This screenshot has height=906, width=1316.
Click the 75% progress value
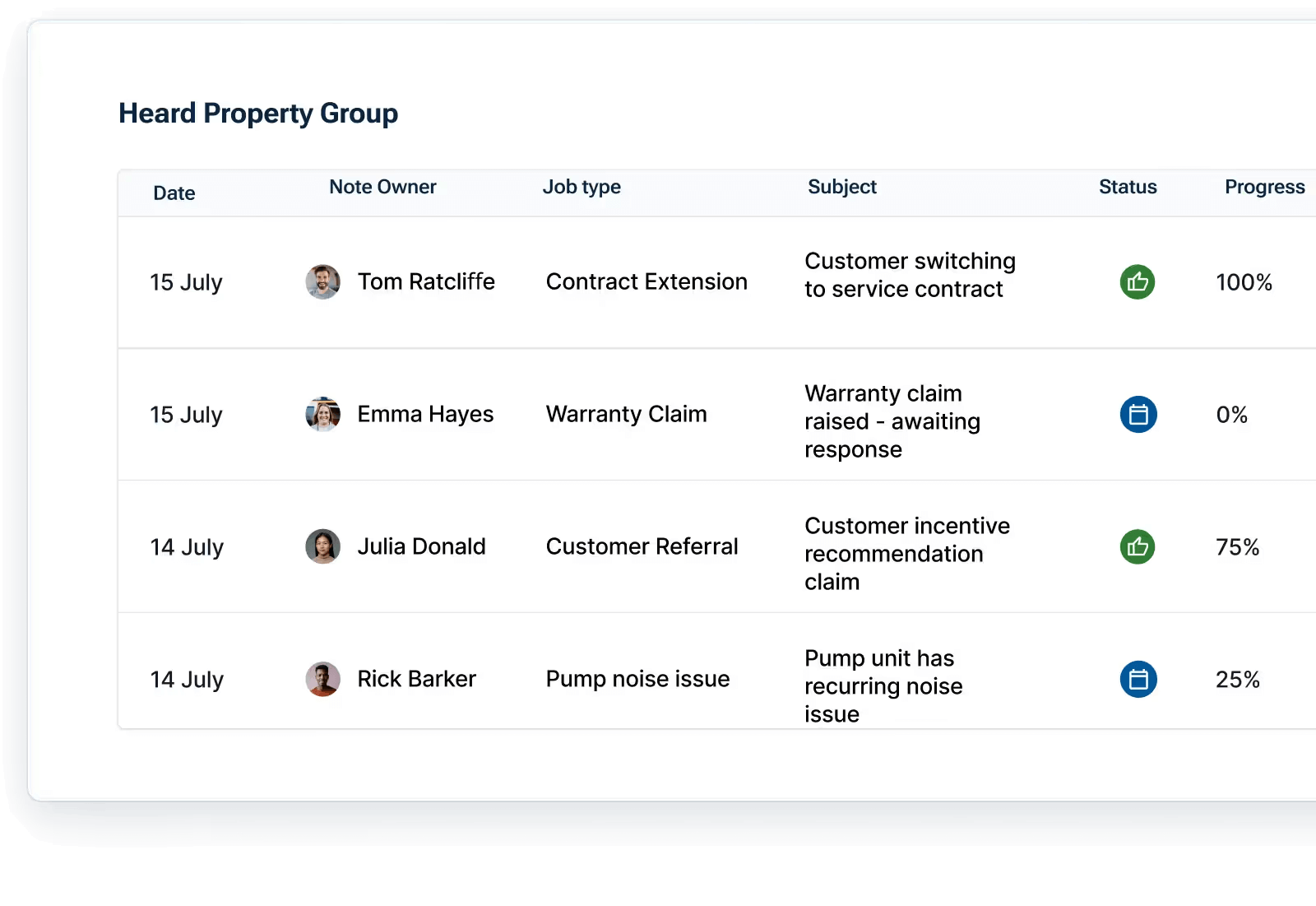[1238, 547]
